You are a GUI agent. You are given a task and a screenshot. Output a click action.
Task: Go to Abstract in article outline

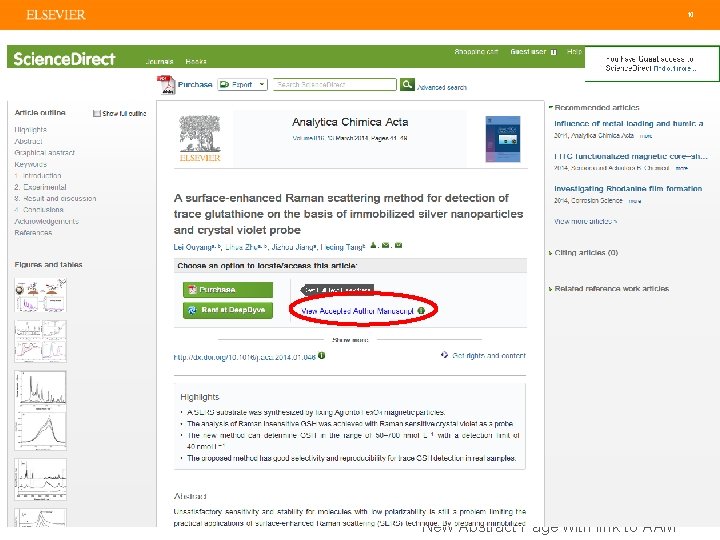[x=28, y=141]
